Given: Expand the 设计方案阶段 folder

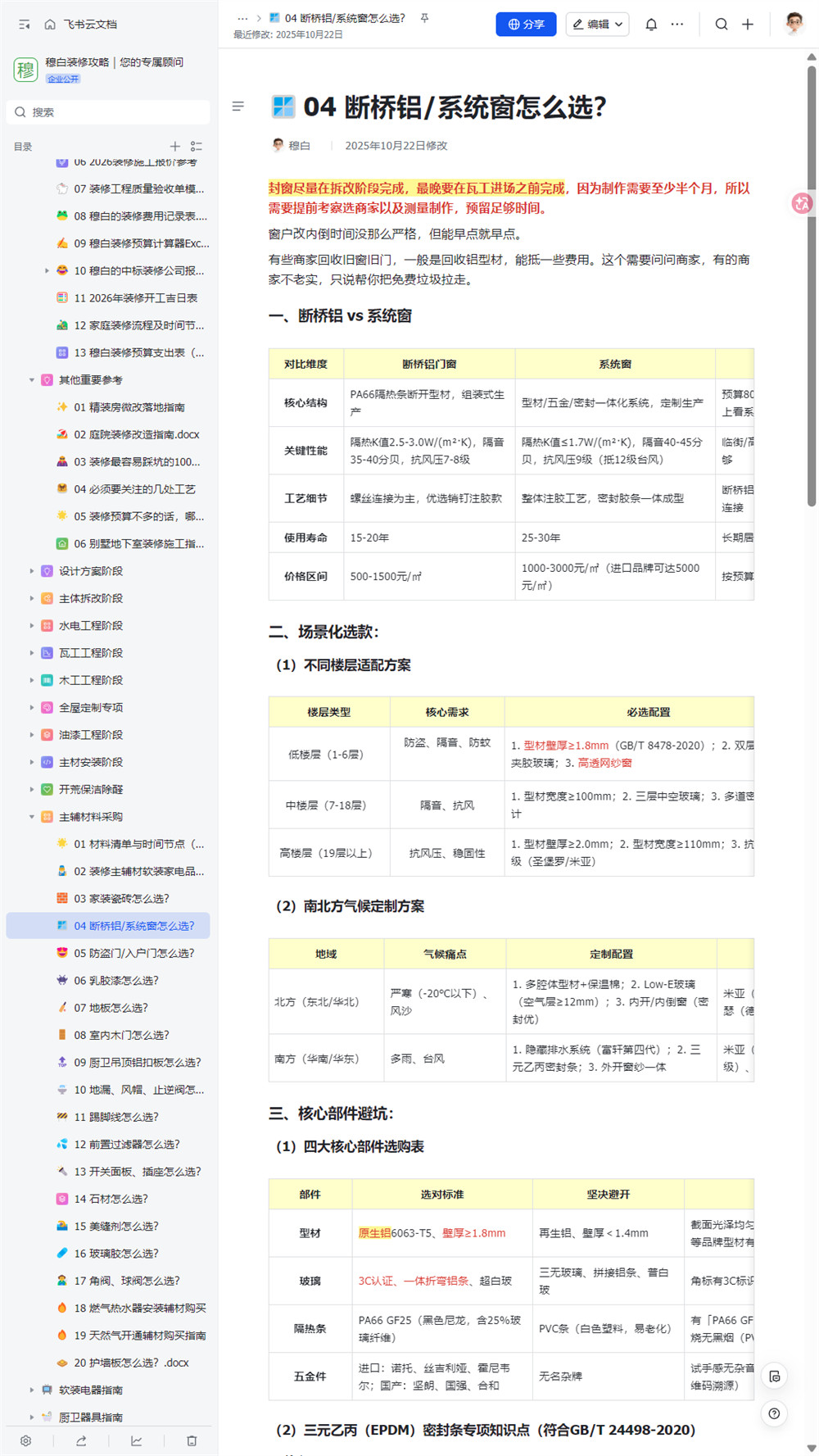Looking at the screenshot, I should [32, 571].
